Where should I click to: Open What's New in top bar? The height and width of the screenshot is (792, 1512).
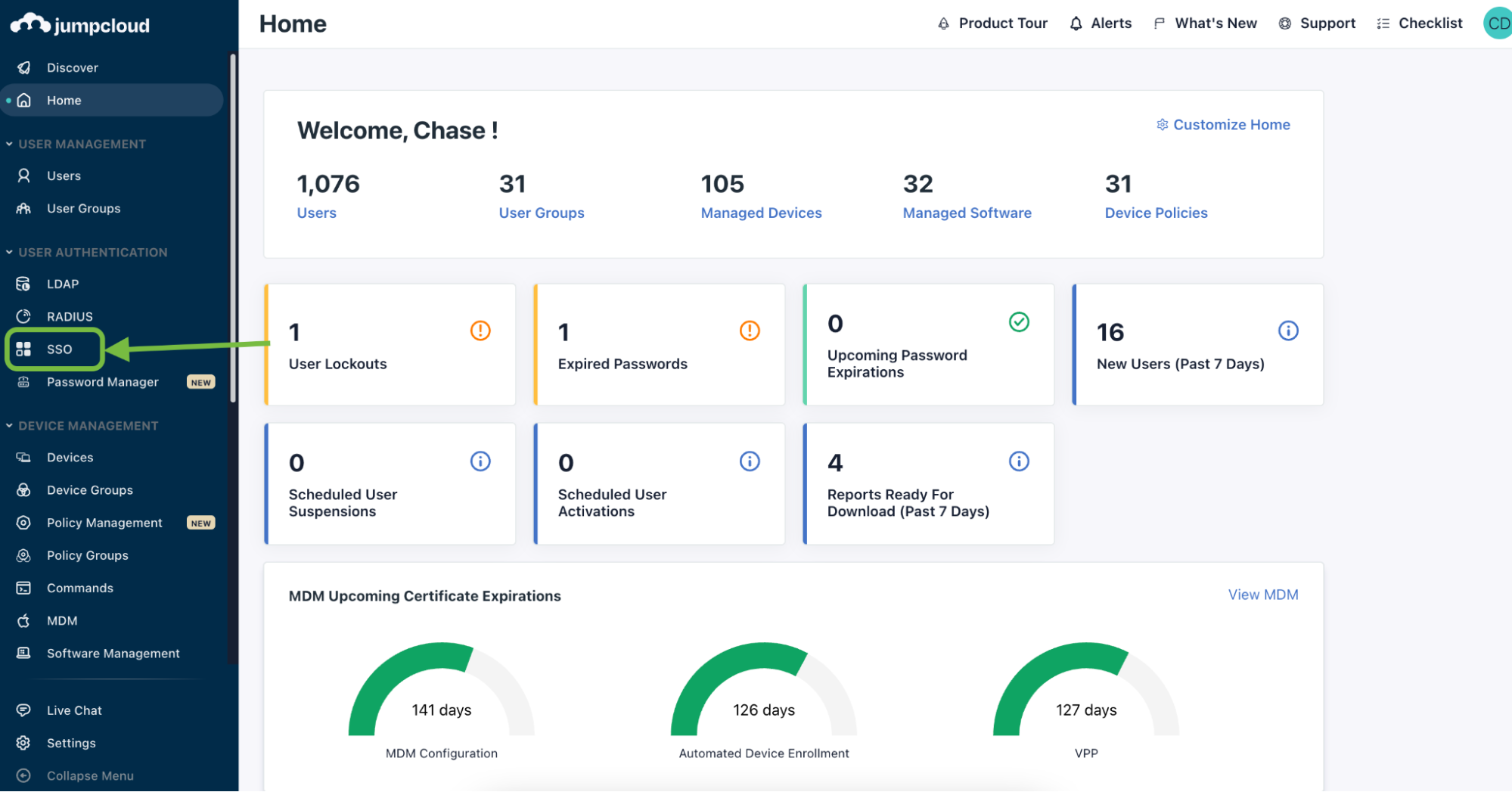pos(1205,23)
